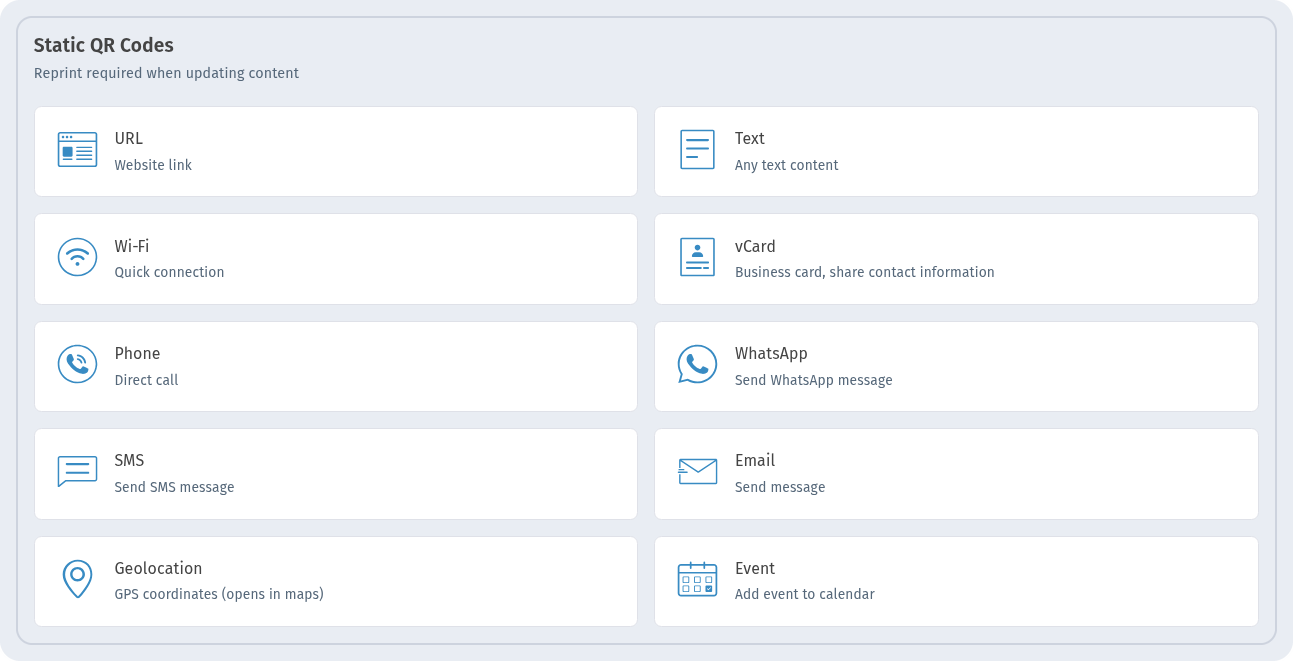1293x661 pixels.
Task: Click the URL browser window icon
Action: pyautogui.click(x=77, y=149)
